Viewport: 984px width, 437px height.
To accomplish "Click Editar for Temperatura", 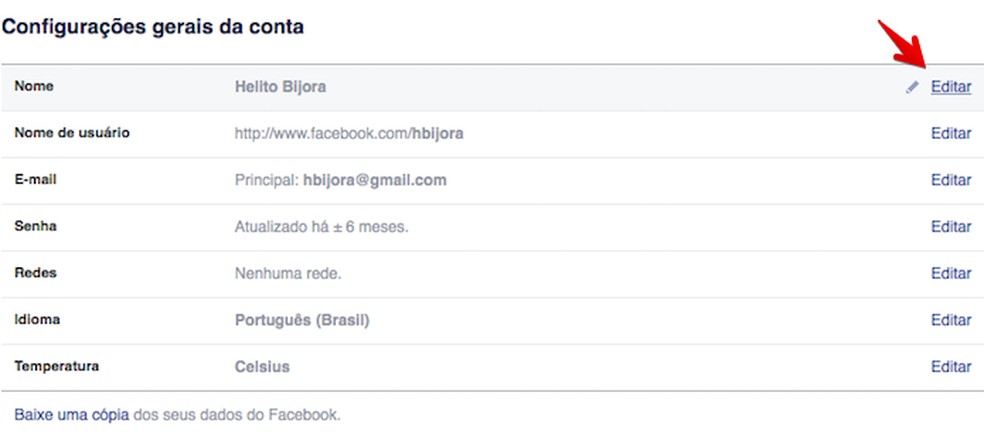I will click(x=950, y=367).
